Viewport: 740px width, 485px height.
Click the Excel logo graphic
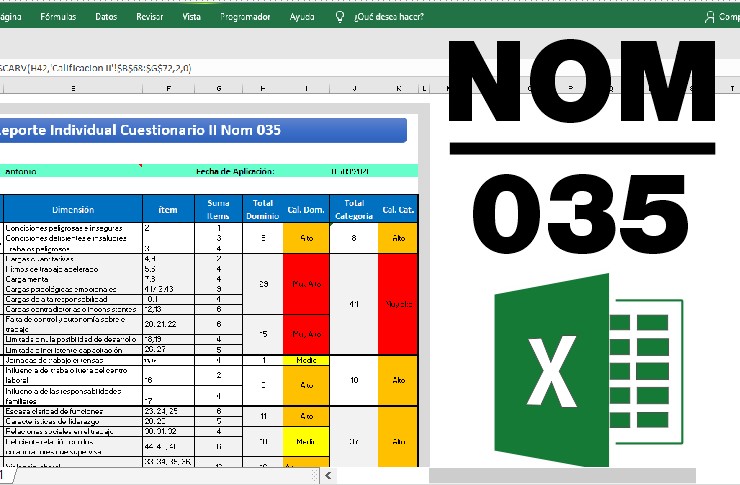click(x=588, y=371)
